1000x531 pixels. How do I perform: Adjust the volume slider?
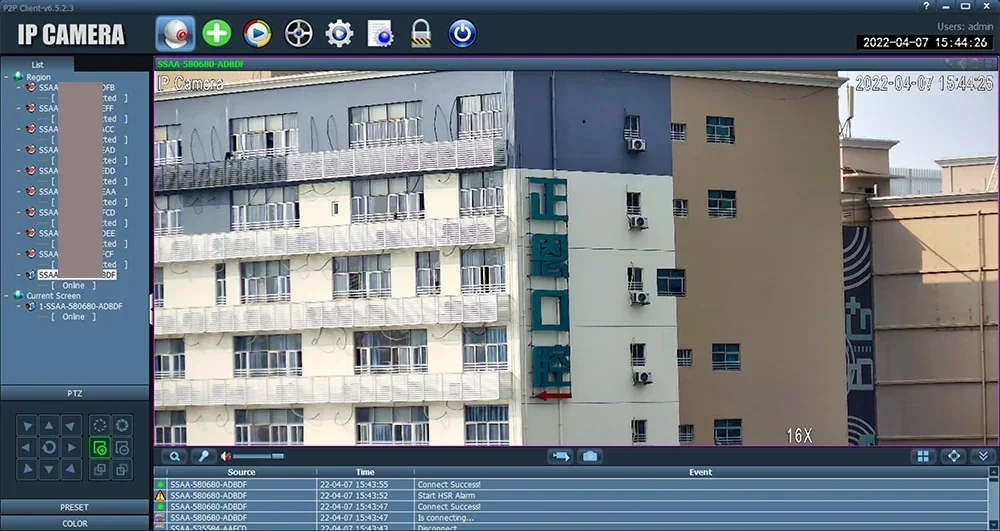tap(258, 456)
